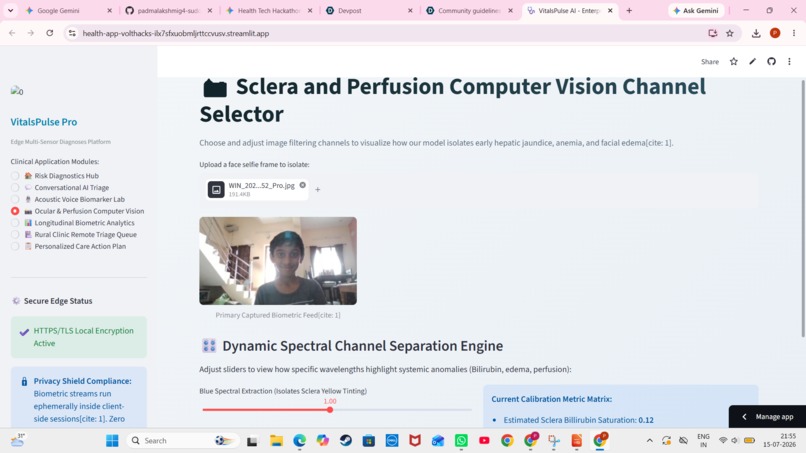Open a new browser tab
806x453 pixels.
[629, 10]
